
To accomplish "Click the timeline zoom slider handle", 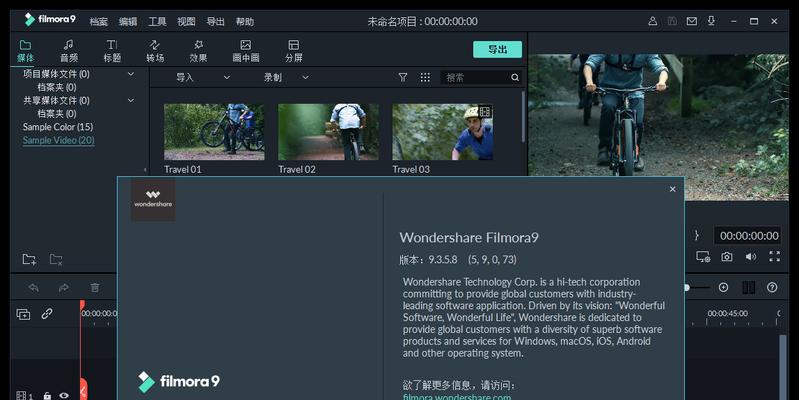I will (687, 288).
